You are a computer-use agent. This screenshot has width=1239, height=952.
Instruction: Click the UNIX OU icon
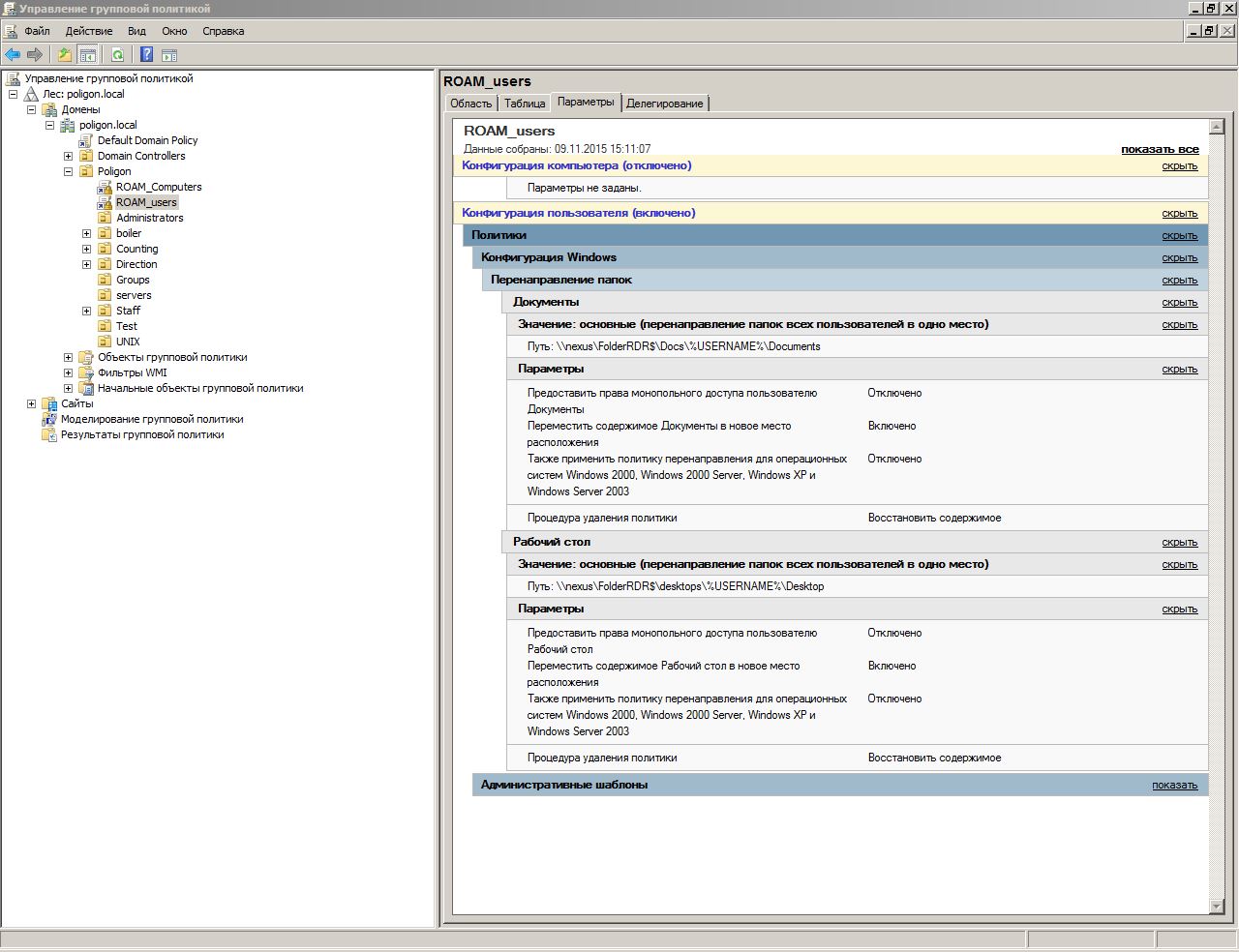tap(105, 342)
